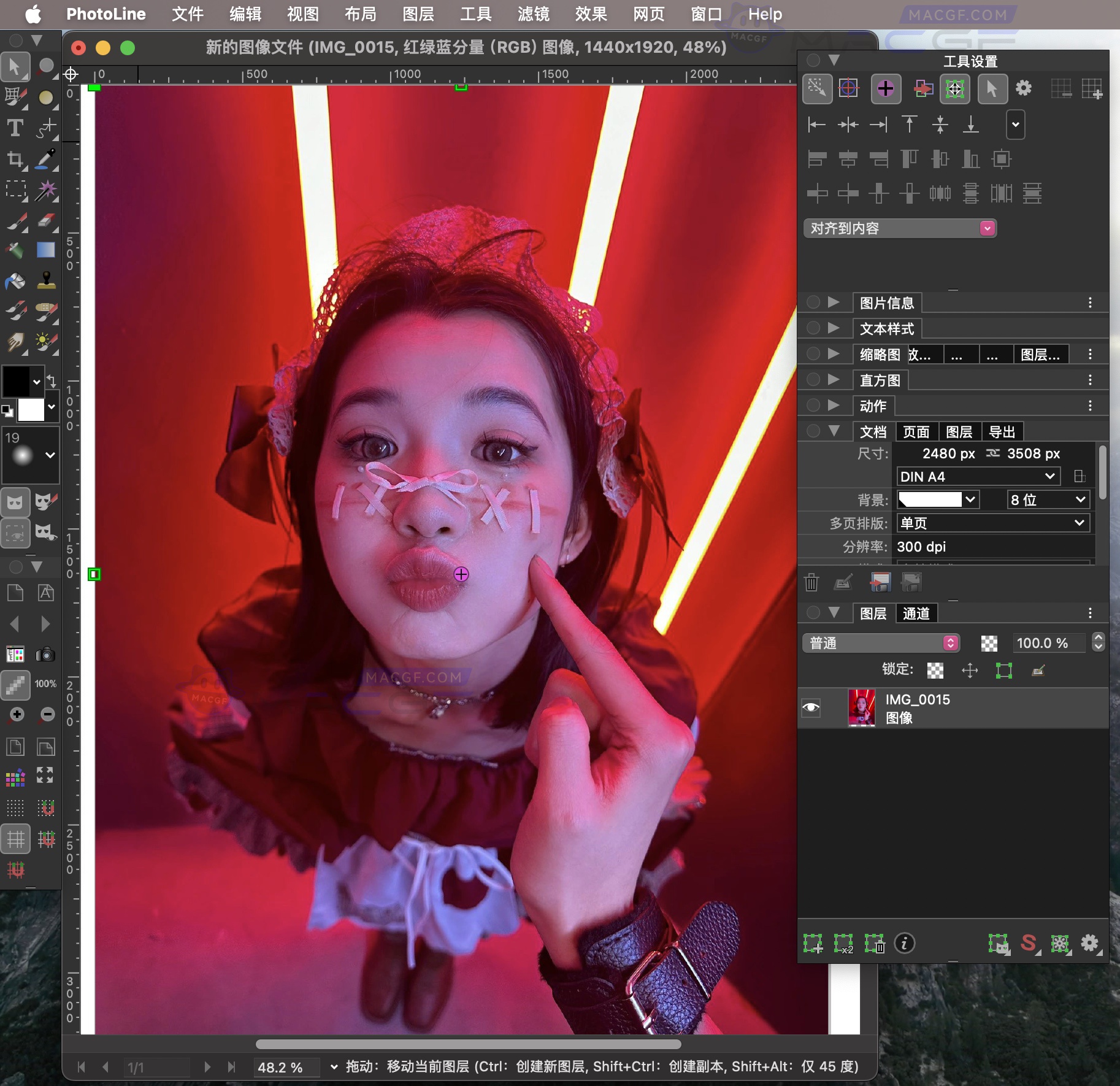The height and width of the screenshot is (1086, 1120).
Task: Hide the IMG_0015 layer with the eye icon
Action: click(x=811, y=708)
